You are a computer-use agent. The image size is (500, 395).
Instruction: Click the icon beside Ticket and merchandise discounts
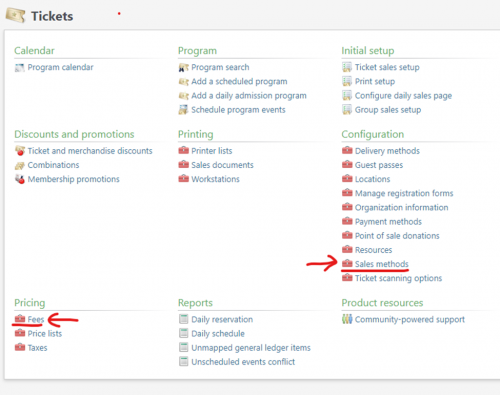20,151
